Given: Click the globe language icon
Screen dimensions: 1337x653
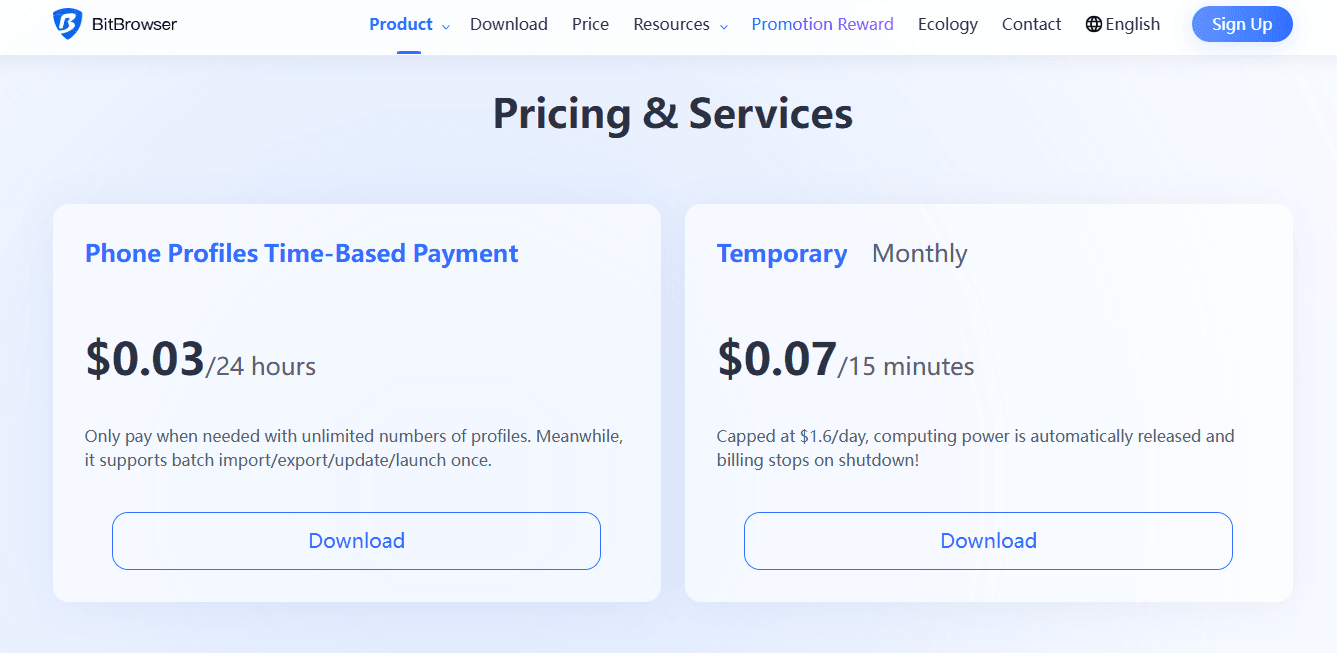Looking at the screenshot, I should pos(1093,24).
